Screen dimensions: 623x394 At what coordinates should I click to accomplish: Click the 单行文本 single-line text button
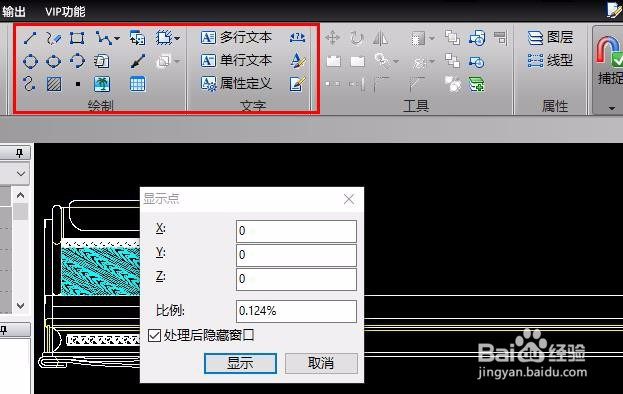click(236, 60)
